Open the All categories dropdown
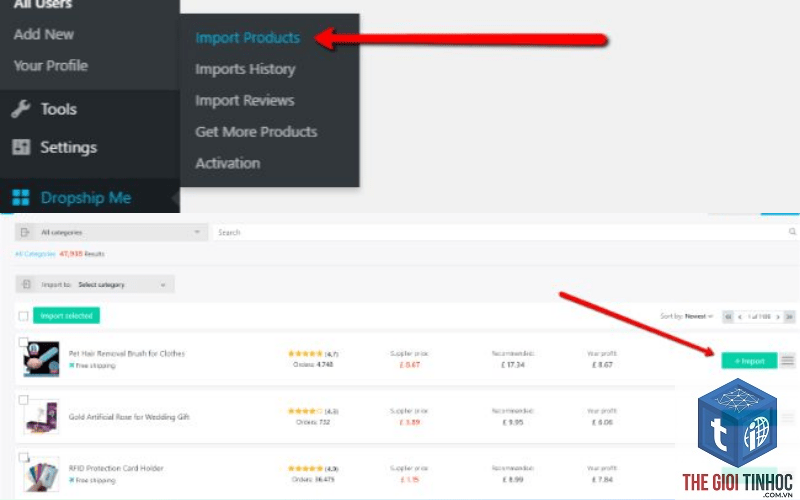 tap(111, 233)
